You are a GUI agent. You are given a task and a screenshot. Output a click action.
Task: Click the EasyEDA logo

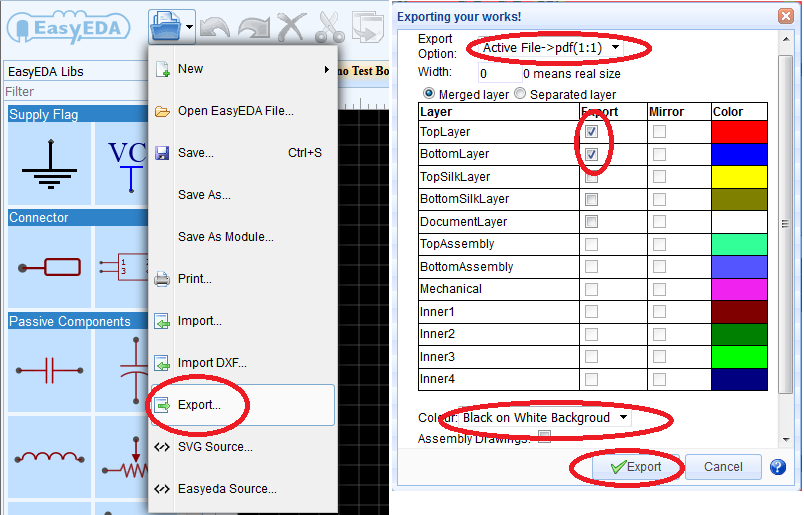click(x=68, y=28)
